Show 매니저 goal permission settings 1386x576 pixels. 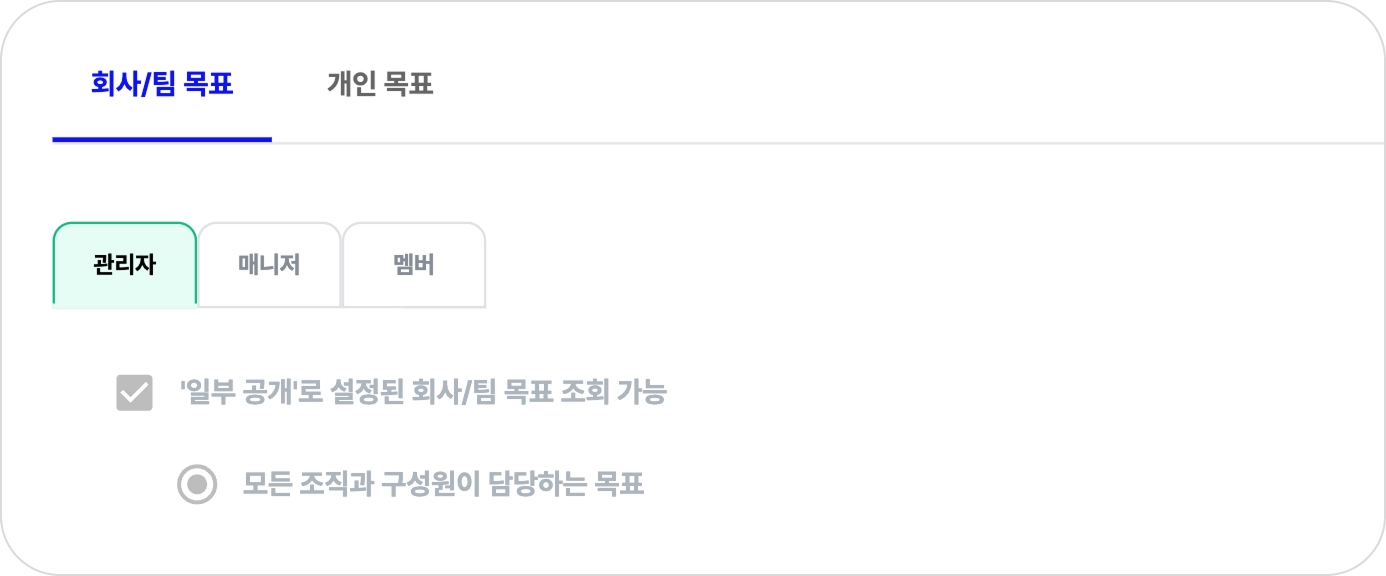pyautogui.click(x=269, y=266)
